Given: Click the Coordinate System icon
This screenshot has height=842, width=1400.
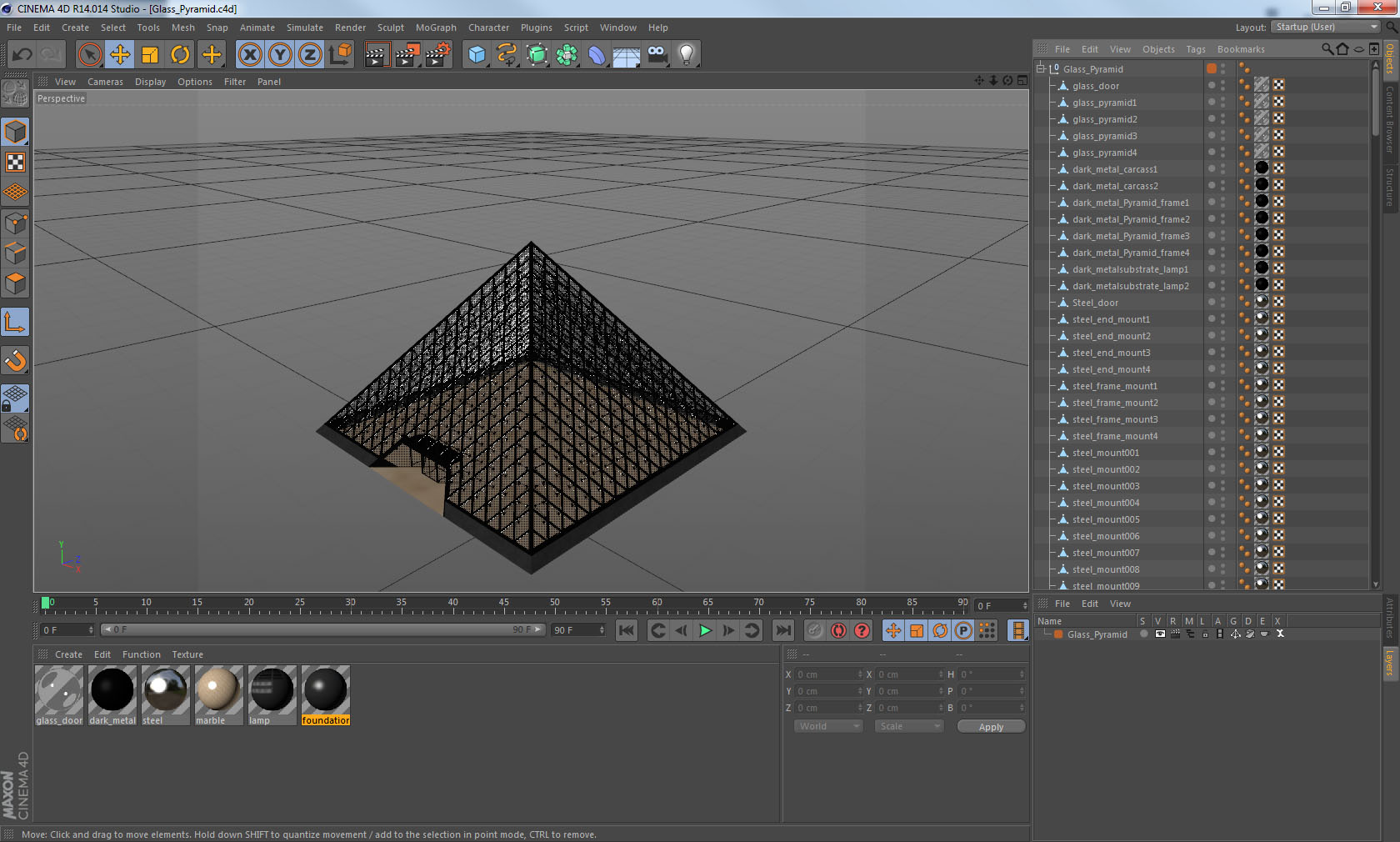Looking at the screenshot, I should 340,55.
